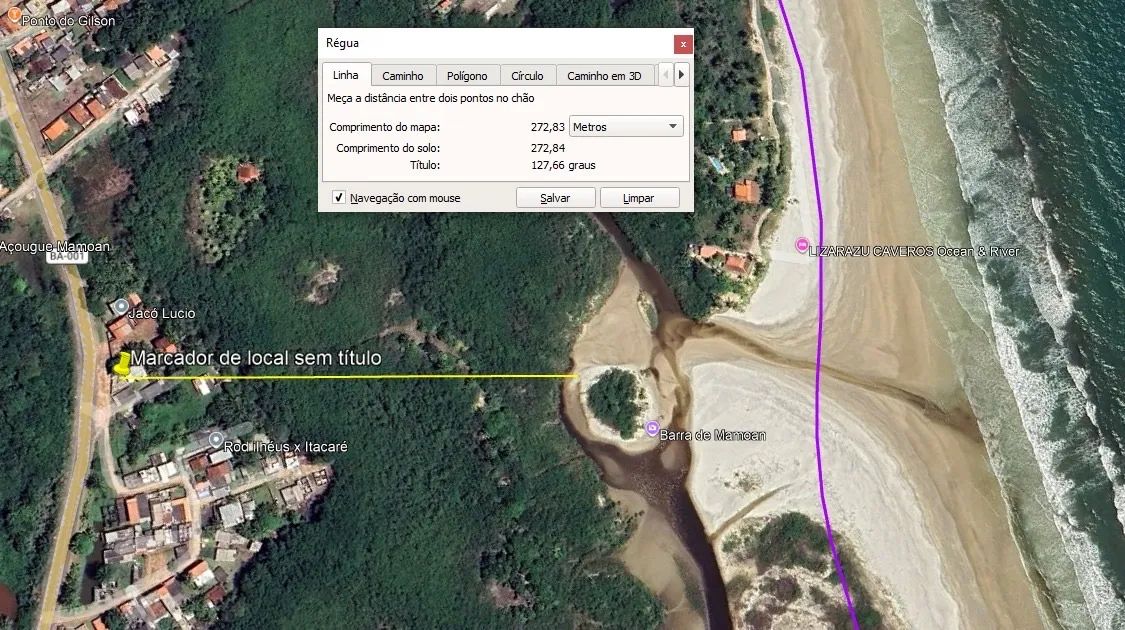
Task: Open the Metros units dropdown
Action: (626, 127)
